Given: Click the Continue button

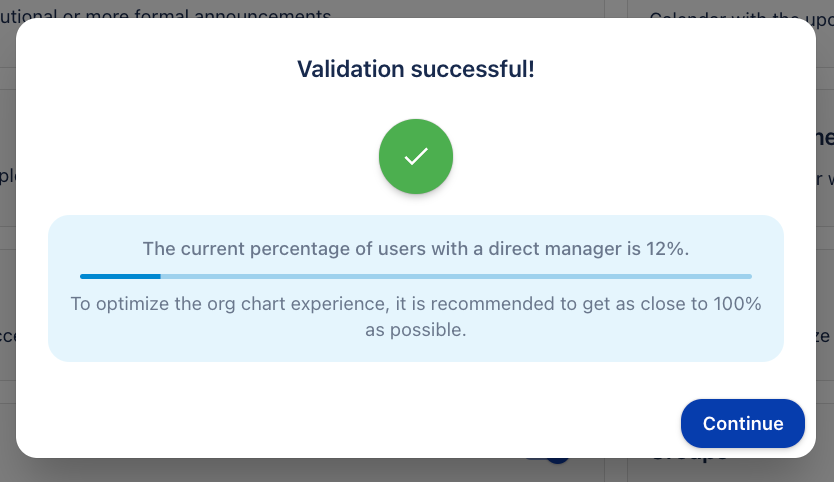Looking at the screenshot, I should [x=742, y=423].
